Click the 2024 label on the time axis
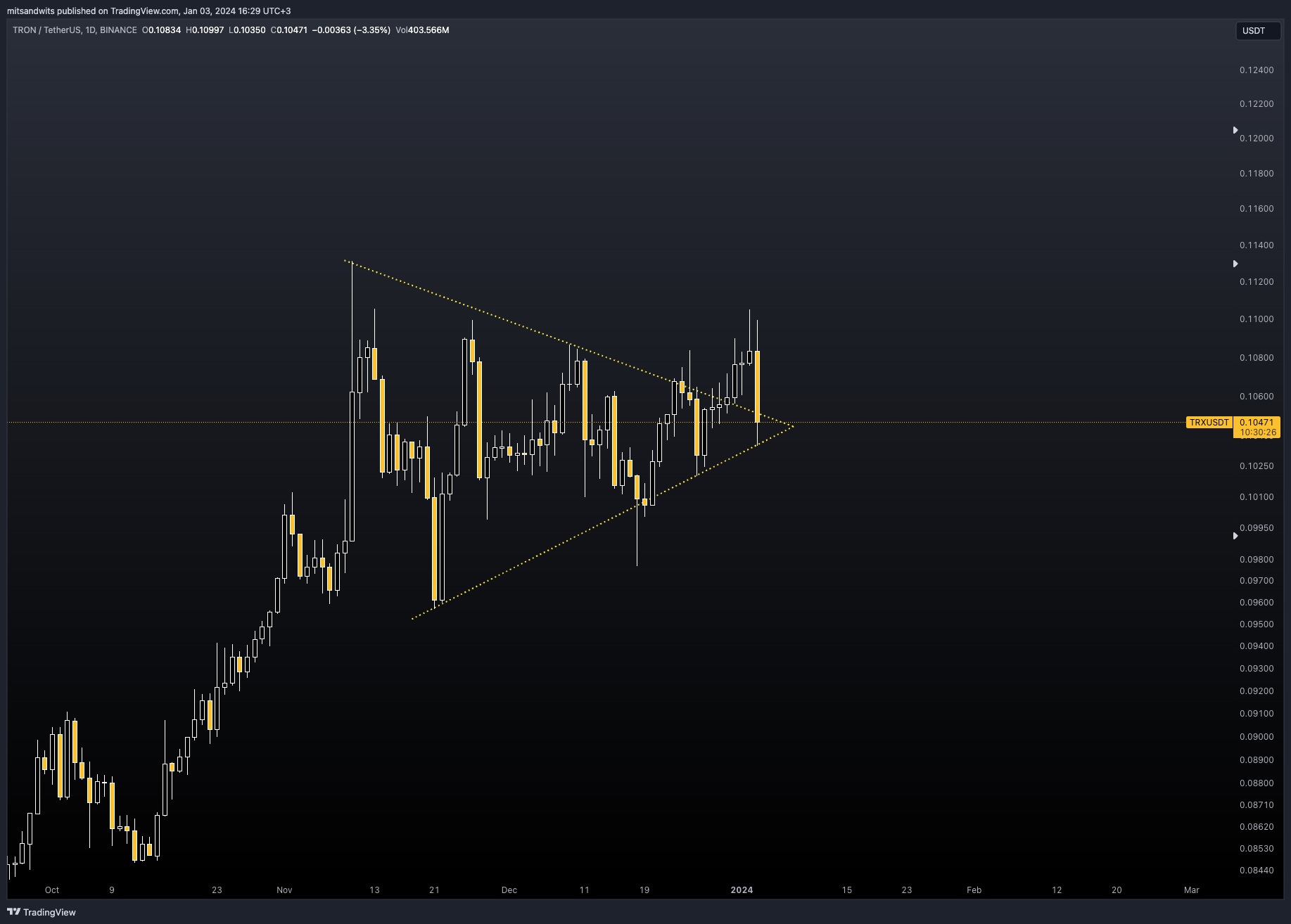The height and width of the screenshot is (924, 1291). click(742, 890)
